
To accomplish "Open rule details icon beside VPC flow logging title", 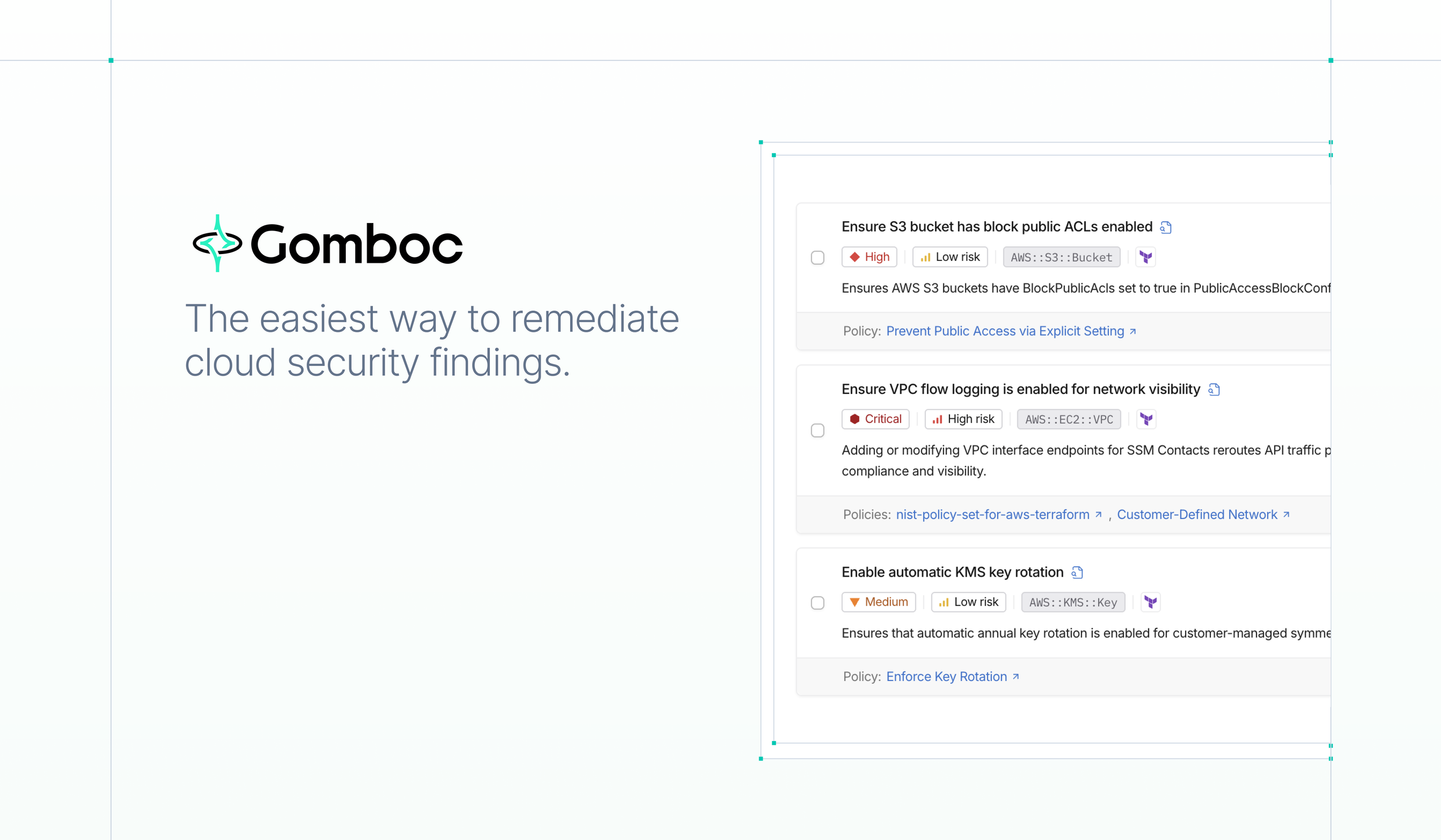I will [x=1214, y=390].
